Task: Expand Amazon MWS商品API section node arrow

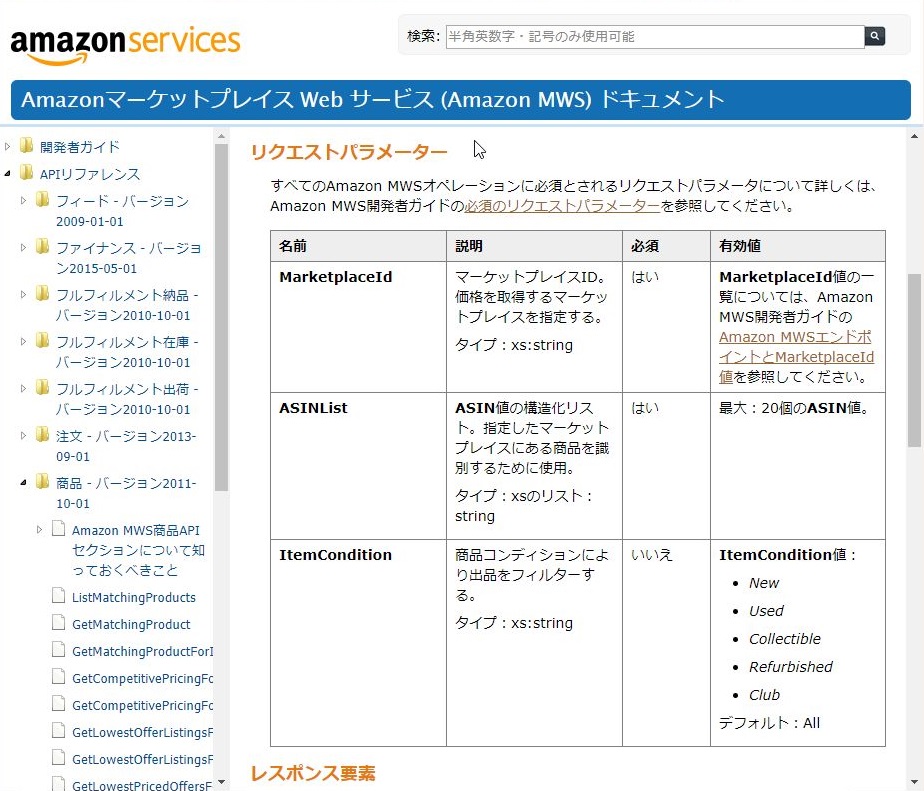Action: [x=39, y=529]
